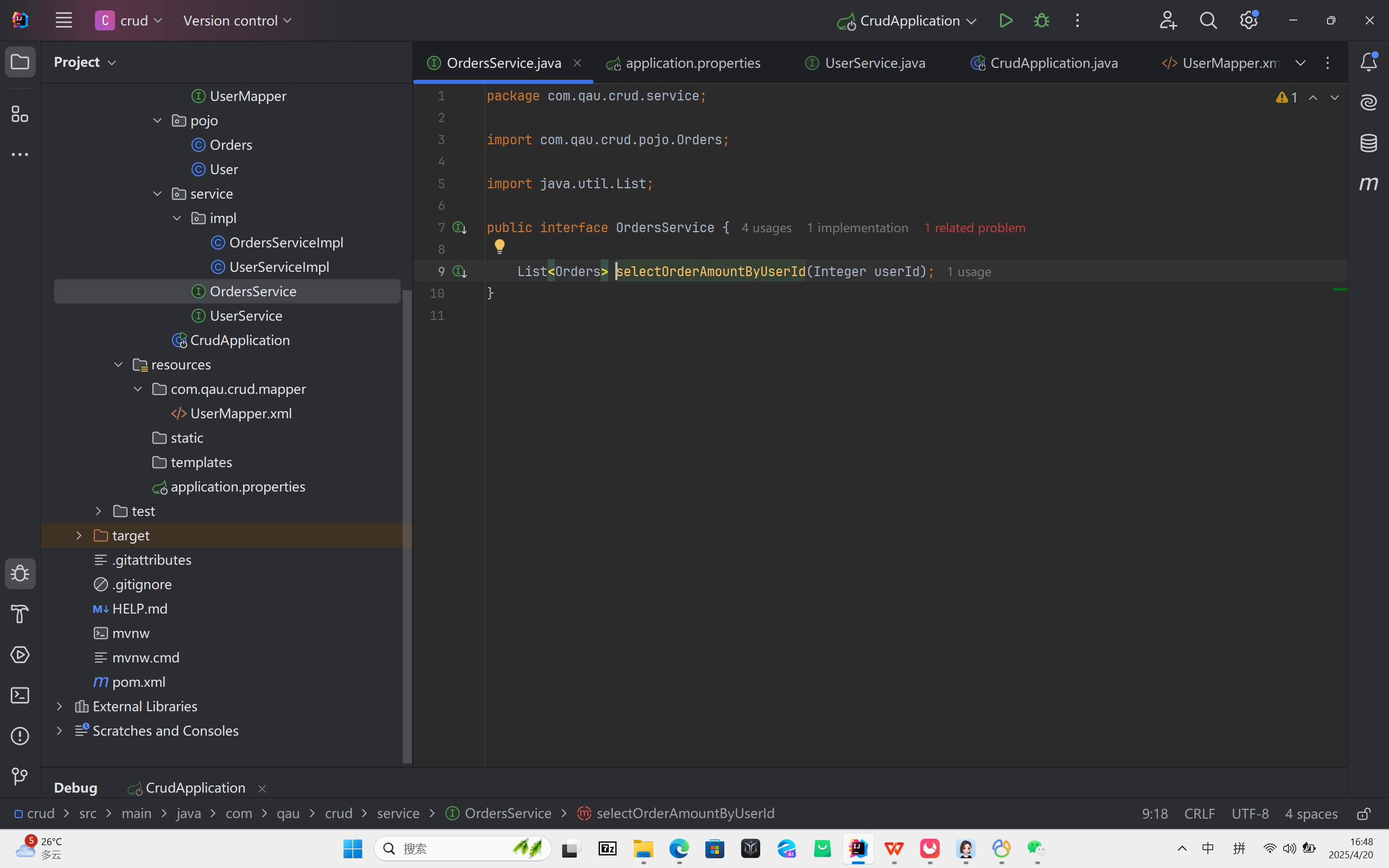Start debugging with the bug icon in toolbar

tap(1041, 21)
